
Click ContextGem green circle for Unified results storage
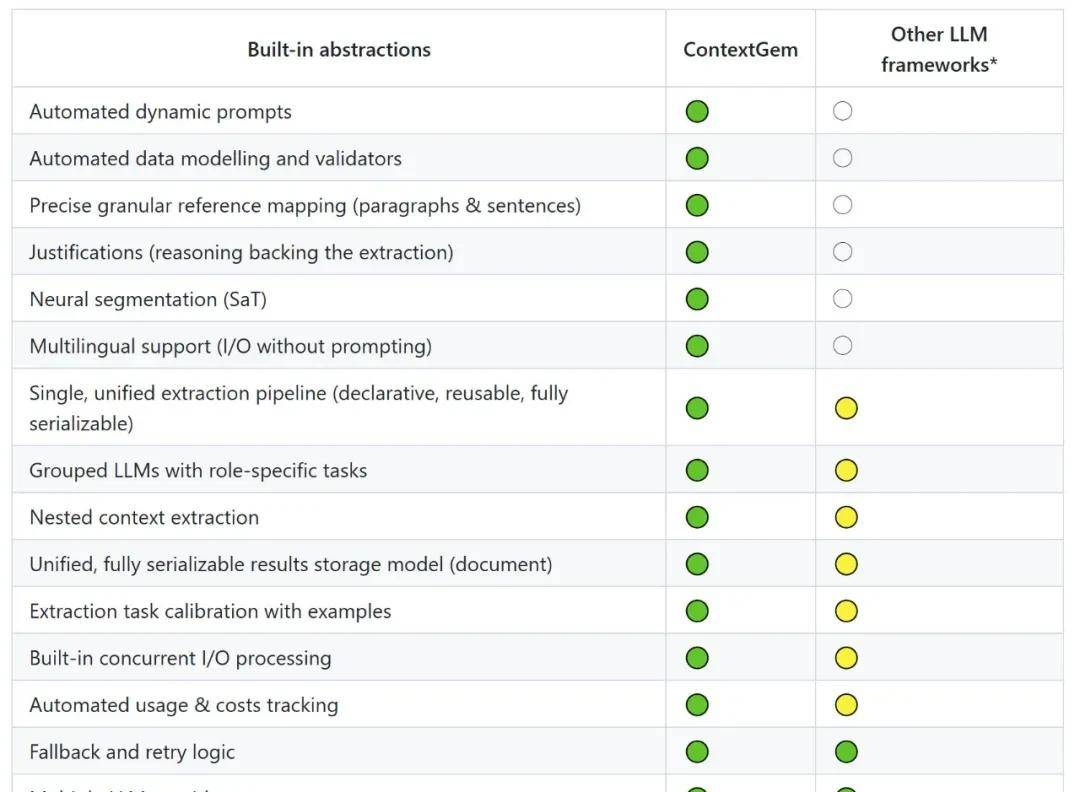697,564
